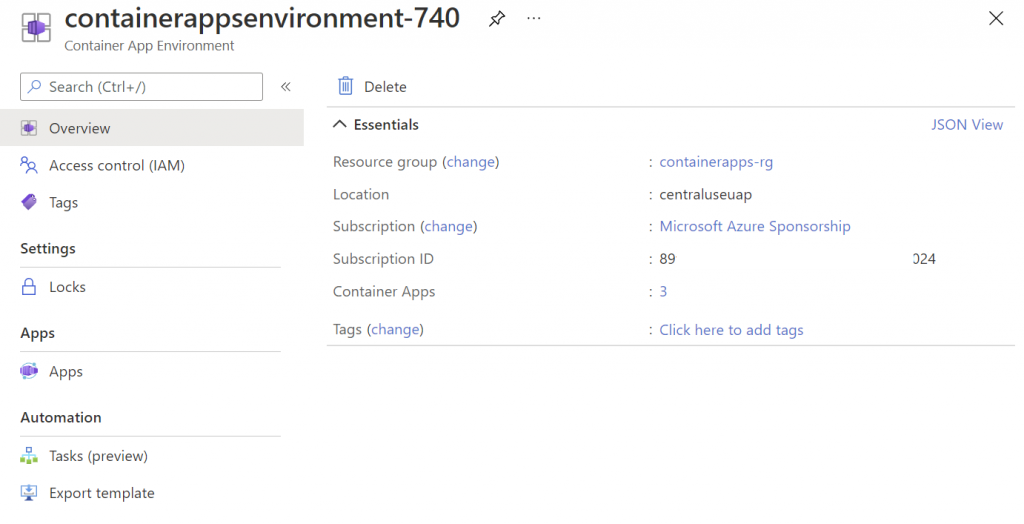The width and height of the screenshot is (1024, 524).
Task: Click the Subscription ID label
Action: point(383,259)
